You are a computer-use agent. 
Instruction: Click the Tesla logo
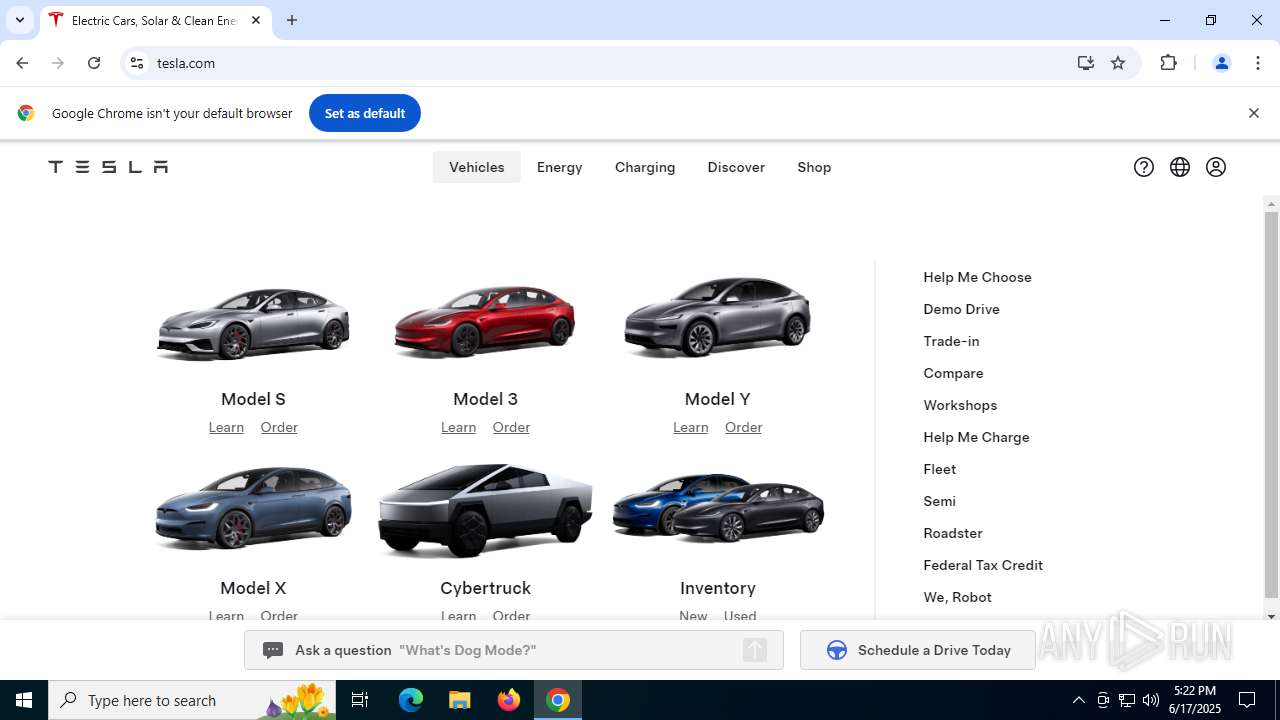(108, 167)
